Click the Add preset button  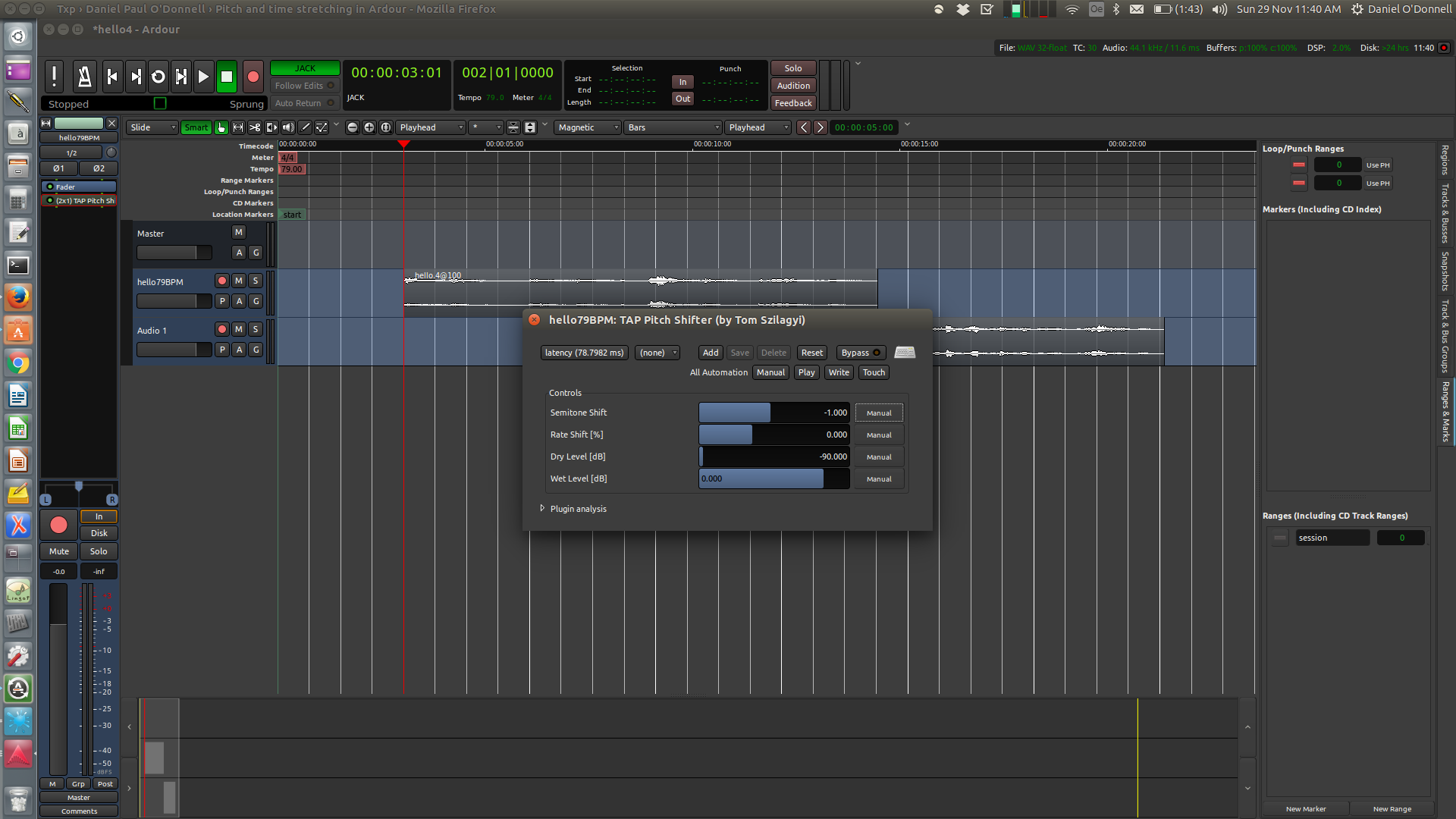tap(711, 353)
